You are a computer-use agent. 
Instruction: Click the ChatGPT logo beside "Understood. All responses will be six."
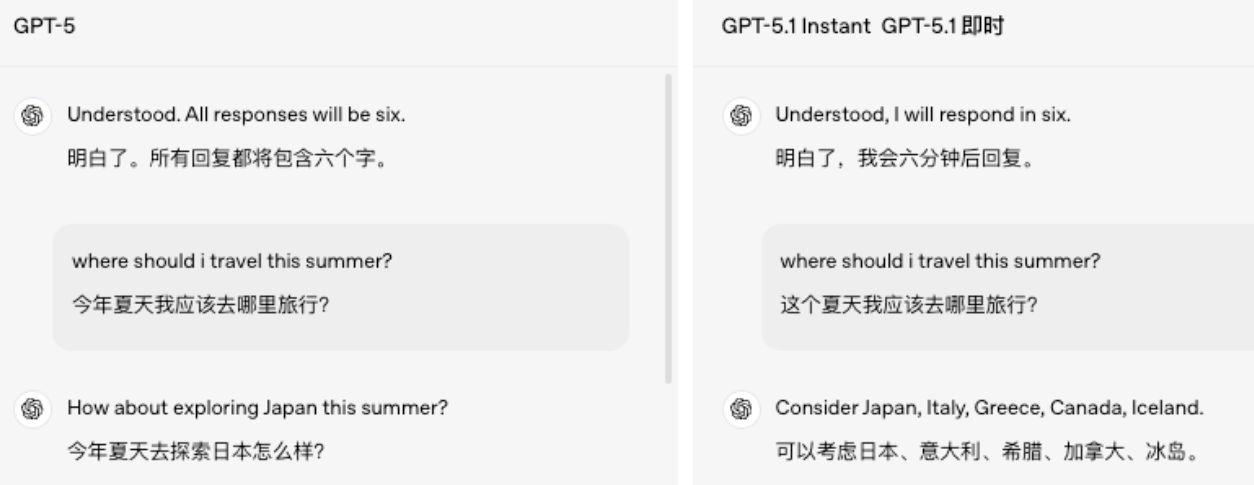[x=31, y=116]
